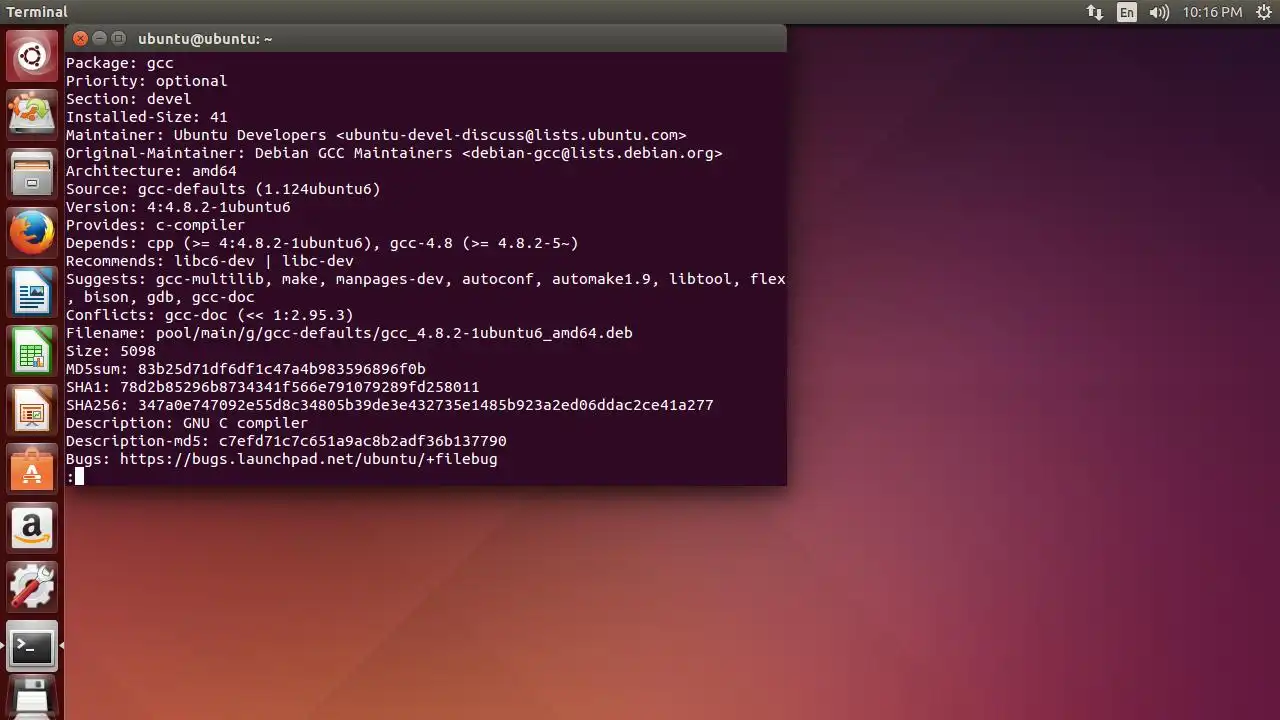This screenshot has width=1280, height=720.
Task: Click the SHA1 hash line
Action: [273, 387]
